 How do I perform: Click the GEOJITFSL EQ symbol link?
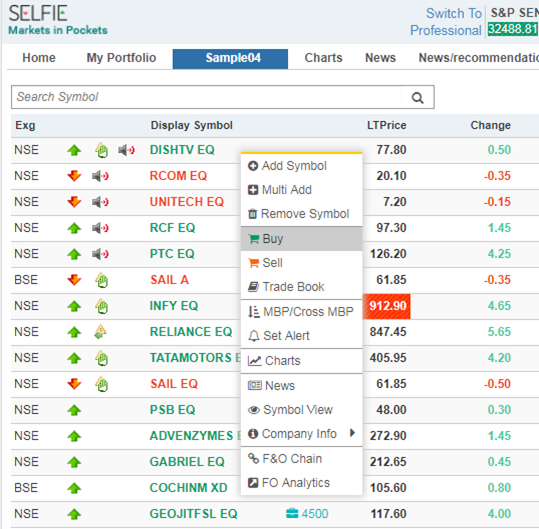194,514
